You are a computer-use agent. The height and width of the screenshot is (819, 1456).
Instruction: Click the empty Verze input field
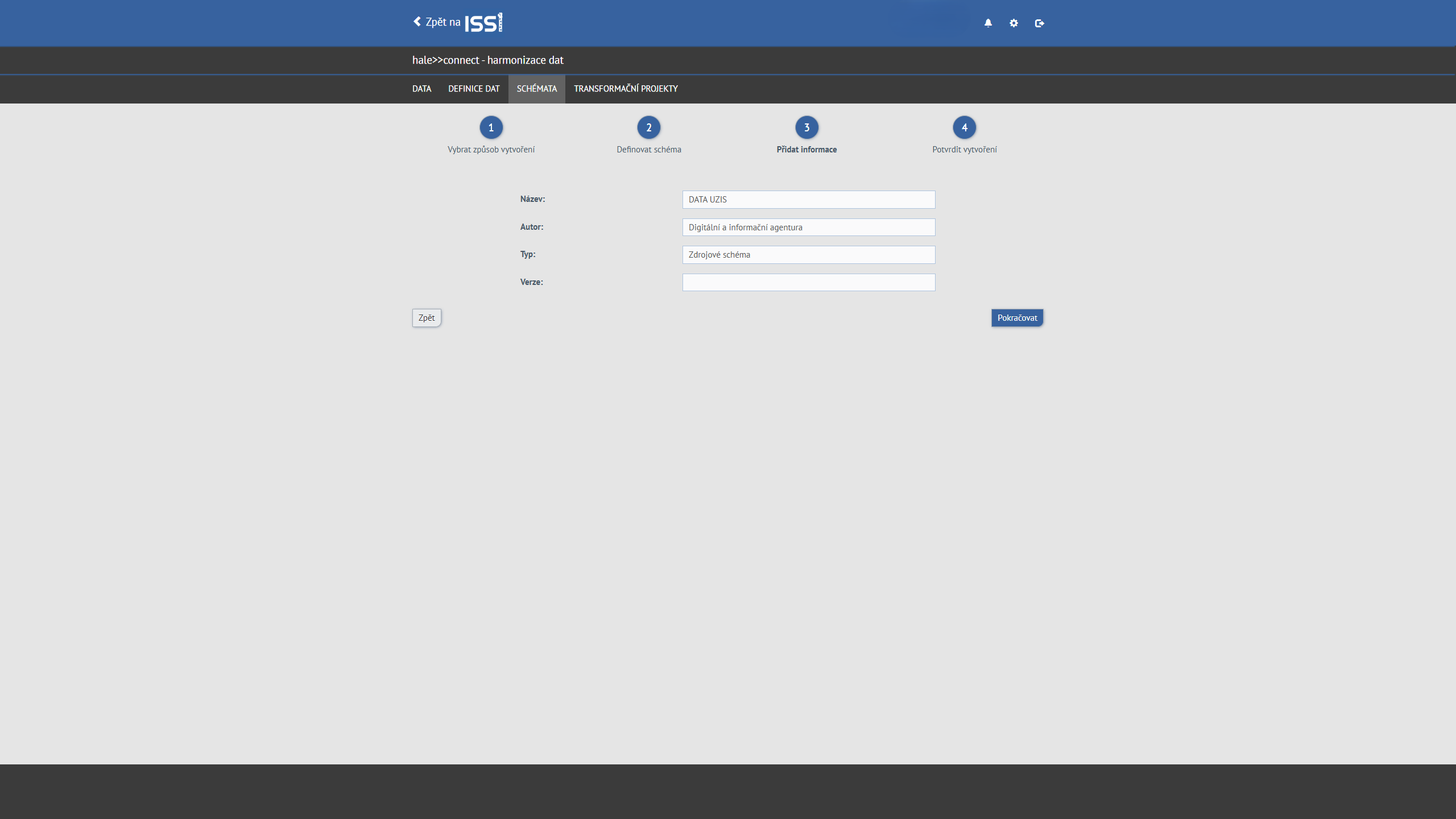coord(808,283)
